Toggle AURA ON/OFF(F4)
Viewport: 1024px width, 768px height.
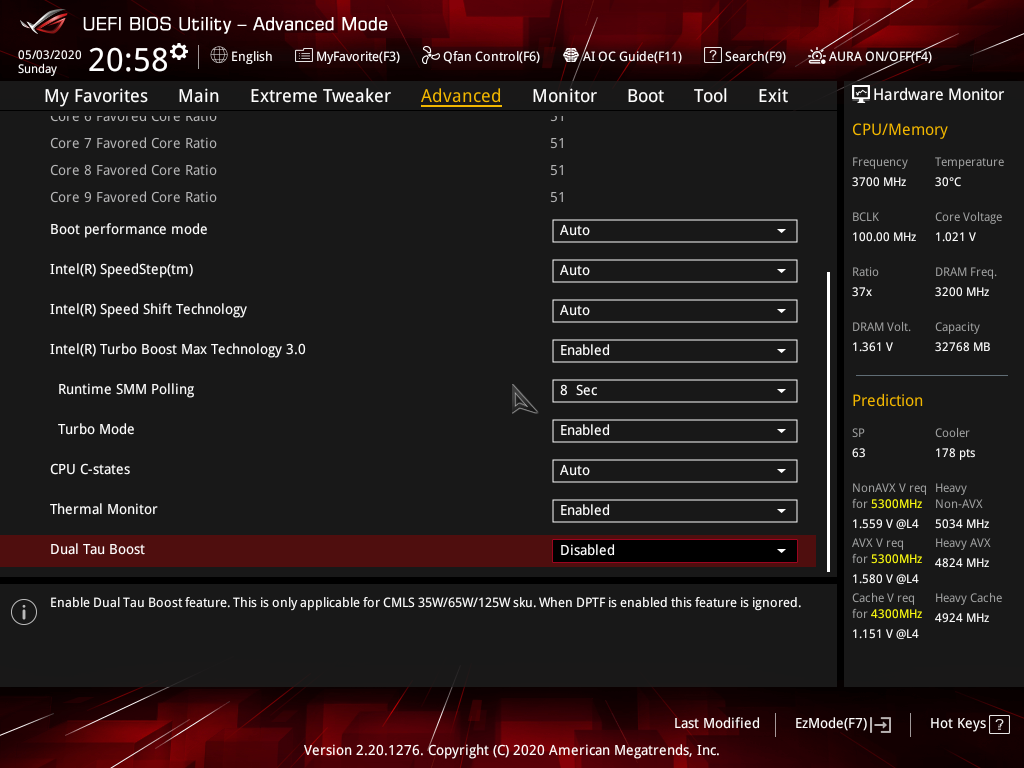pos(870,56)
